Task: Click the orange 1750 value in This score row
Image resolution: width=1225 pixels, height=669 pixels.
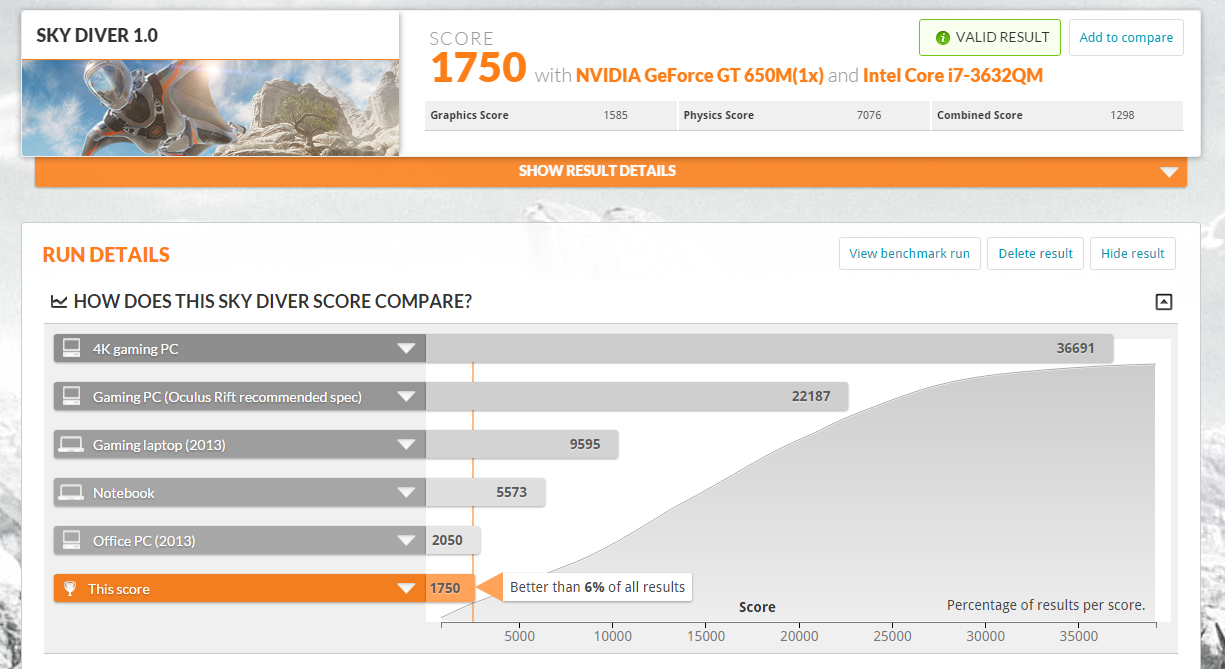Action: 445,589
